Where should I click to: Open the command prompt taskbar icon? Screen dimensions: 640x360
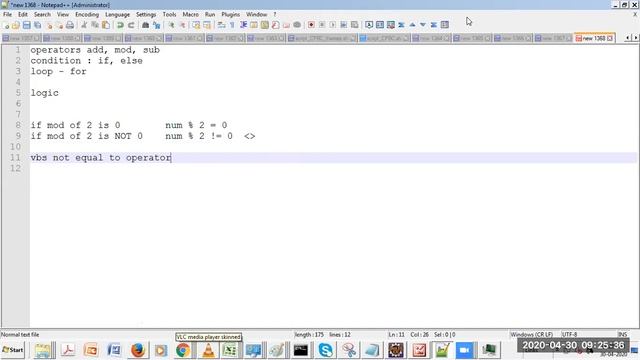click(301, 350)
